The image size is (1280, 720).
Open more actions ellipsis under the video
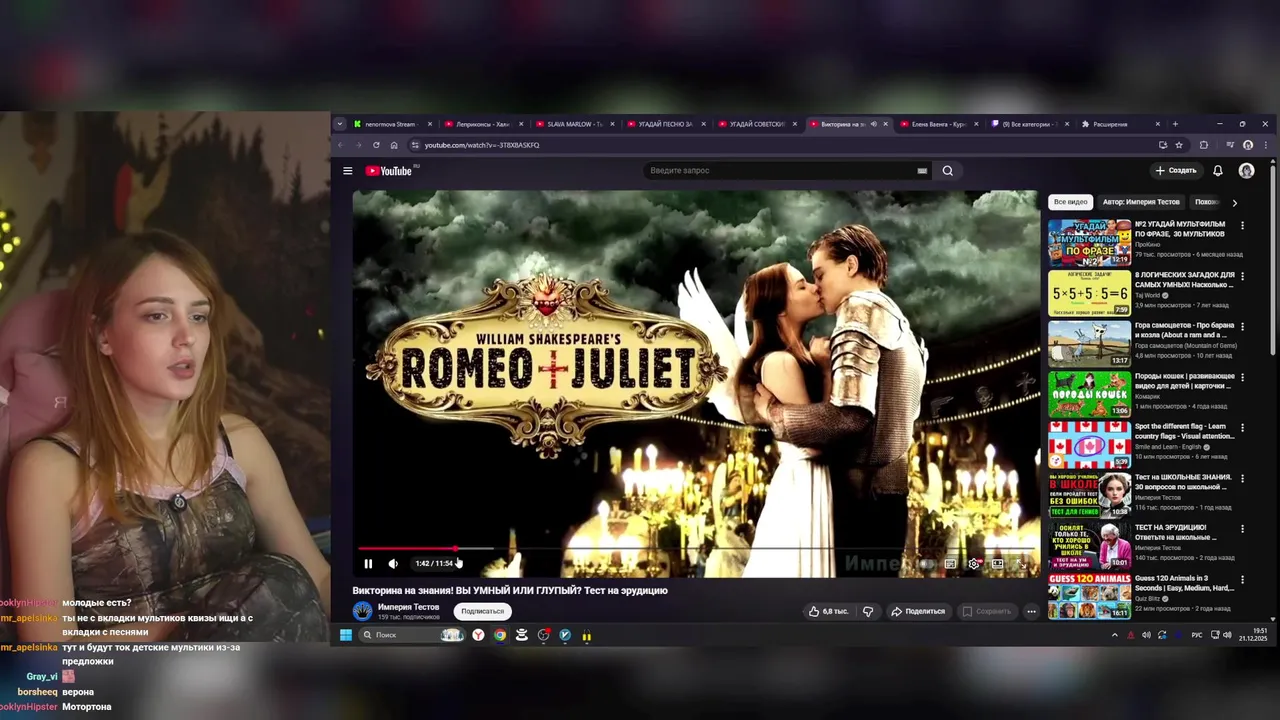point(1031,611)
